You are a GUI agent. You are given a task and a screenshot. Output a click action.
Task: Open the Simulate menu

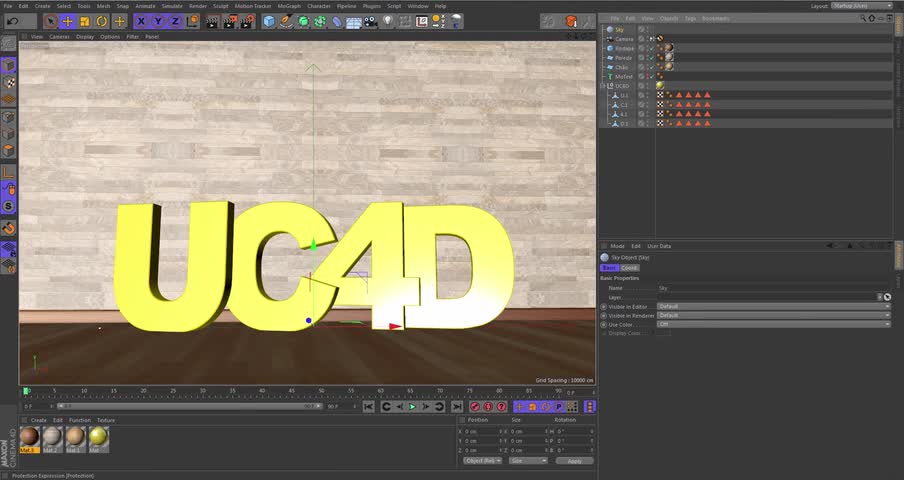(x=172, y=6)
